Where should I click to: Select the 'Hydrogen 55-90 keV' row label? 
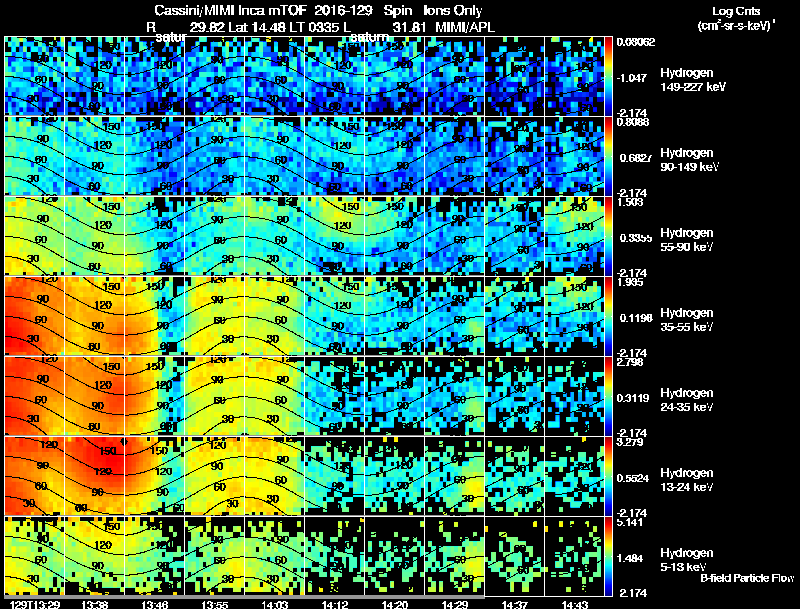[x=687, y=240]
